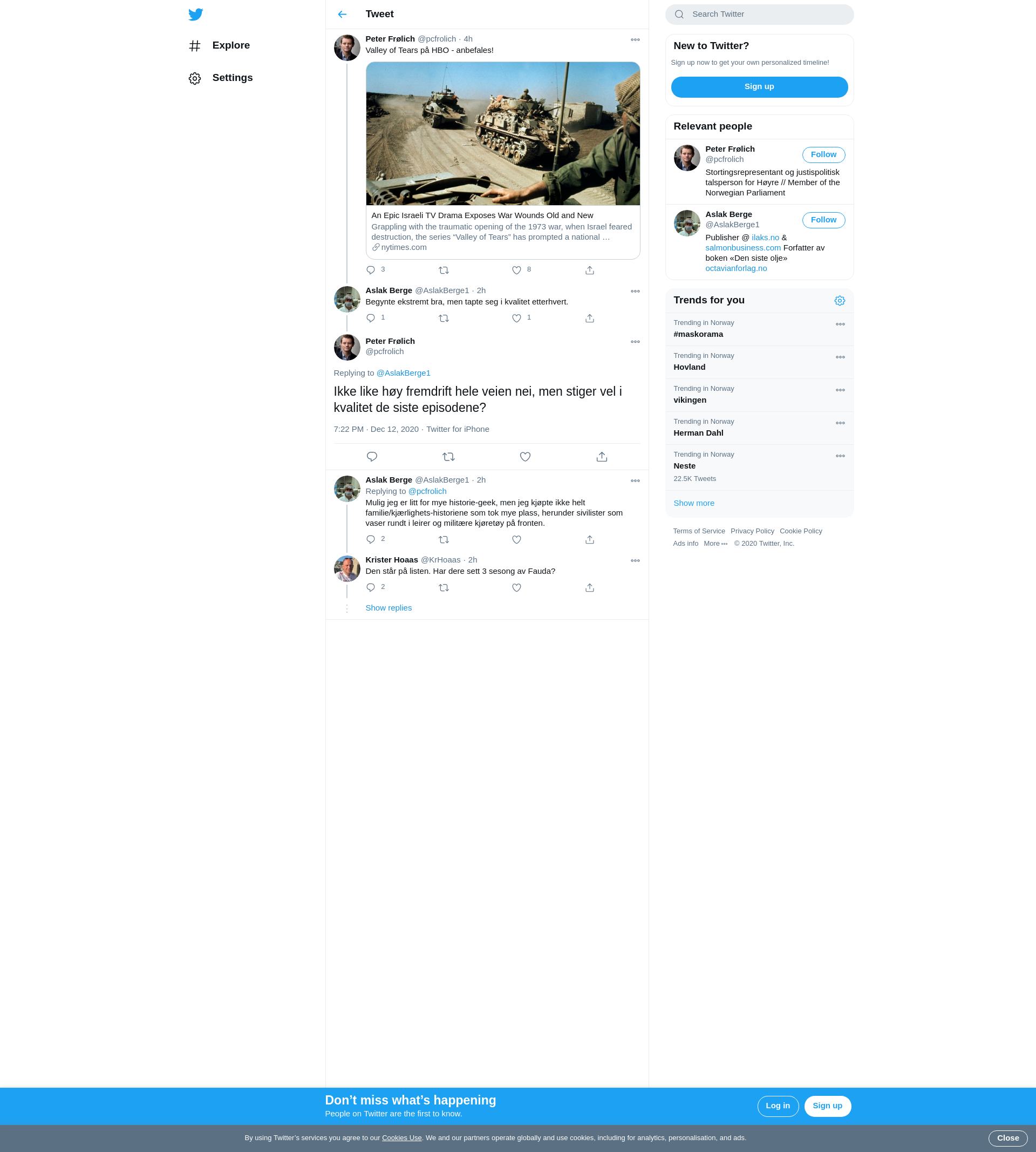This screenshot has height=1152, width=1036.
Task: Open the @AslakBerge1 link after 'Replying to'
Action: 403,373
